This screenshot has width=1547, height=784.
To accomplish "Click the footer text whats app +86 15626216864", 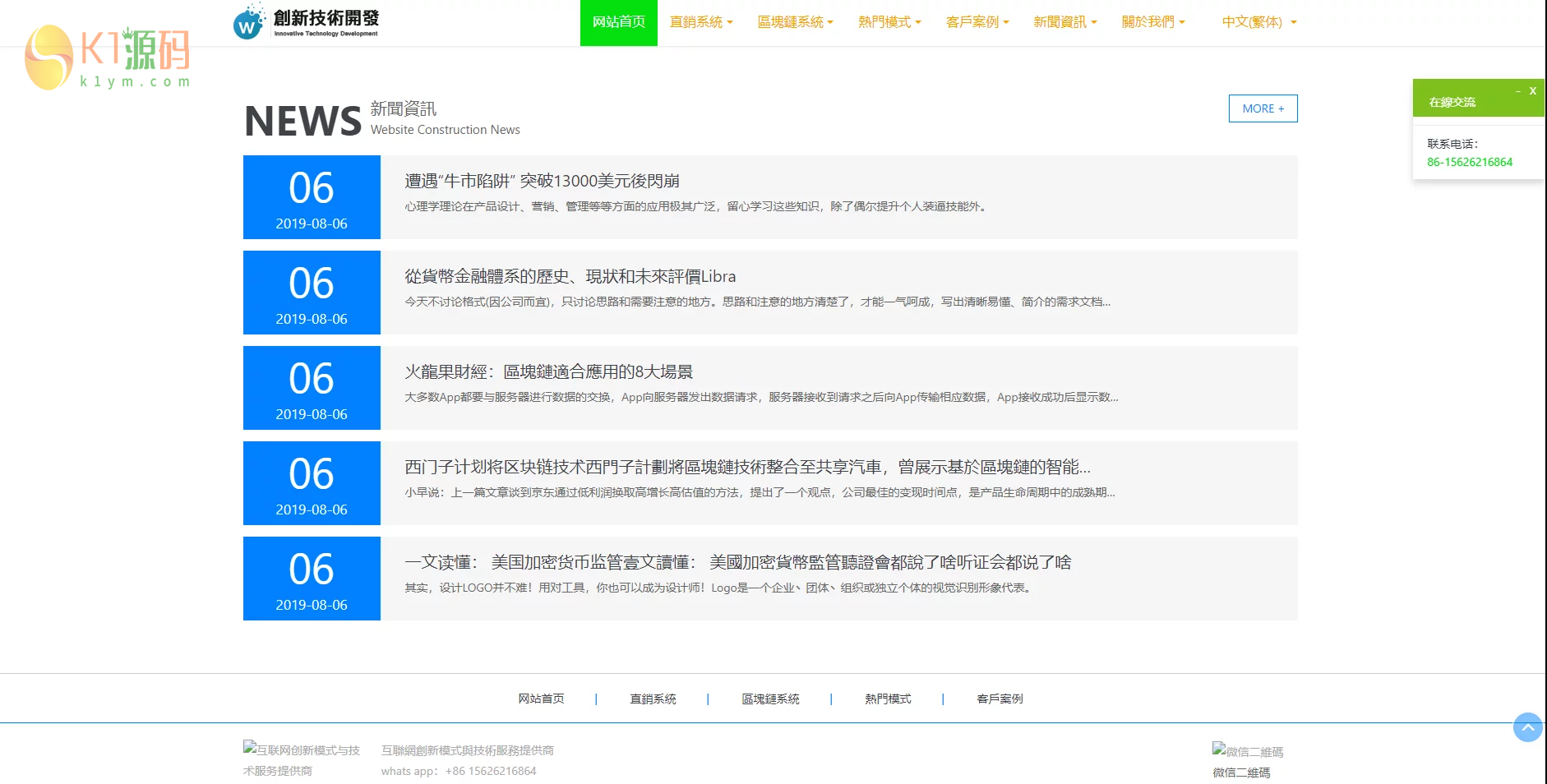I will click(x=459, y=771).
